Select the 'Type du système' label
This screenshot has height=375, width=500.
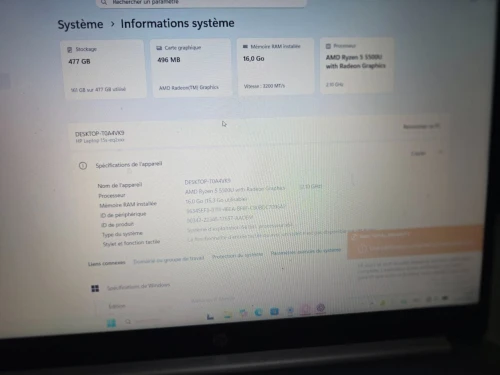point(122,234)
